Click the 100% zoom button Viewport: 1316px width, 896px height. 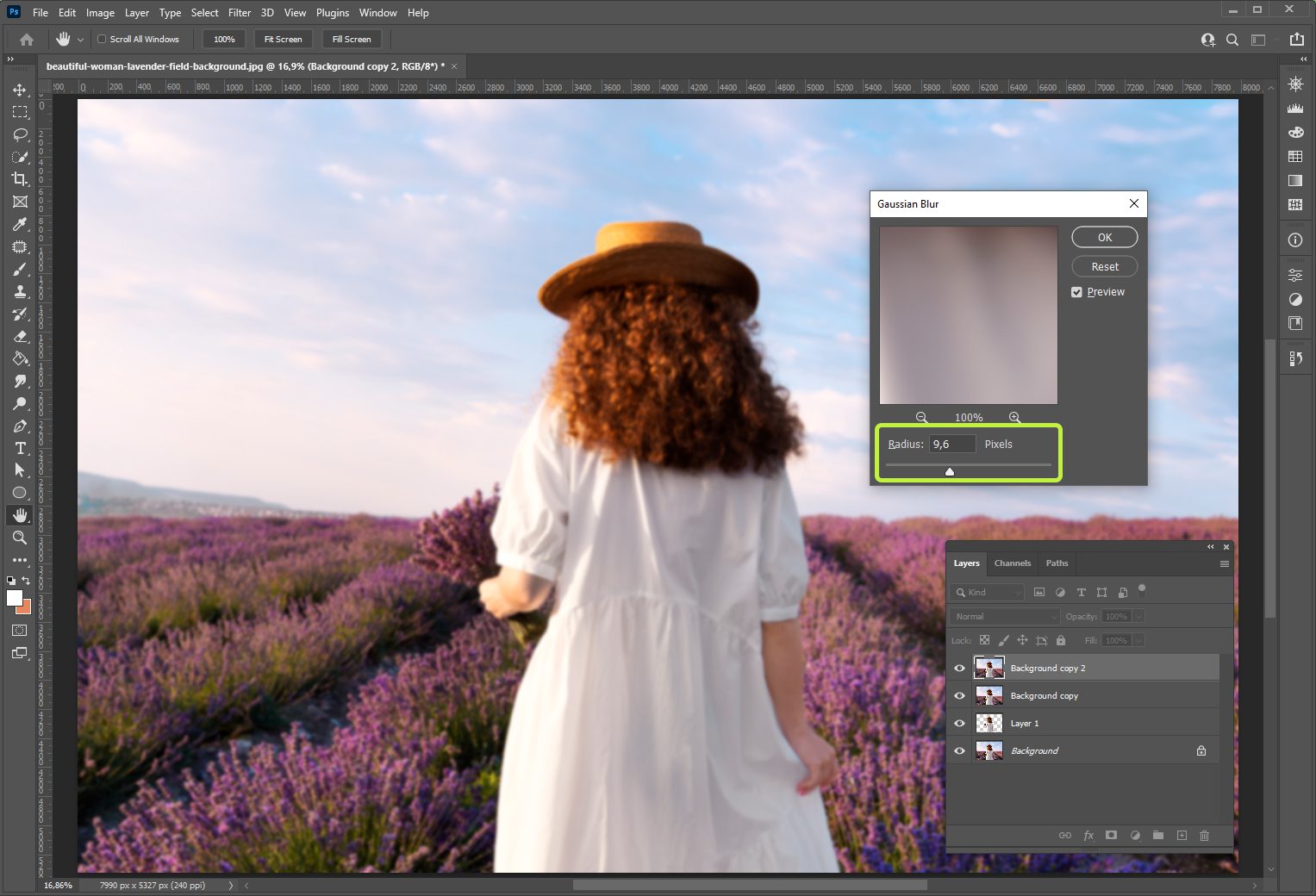coord(224,39)
